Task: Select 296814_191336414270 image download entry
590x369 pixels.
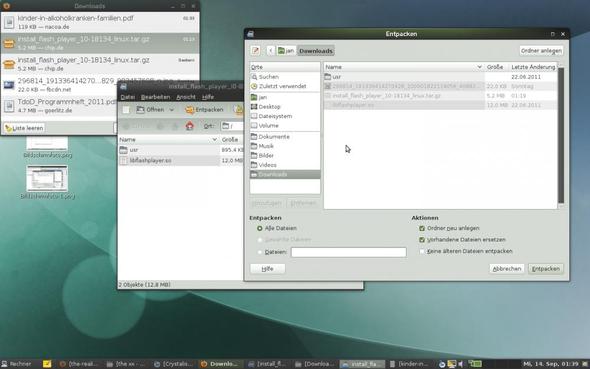Action: [x=59, y=85]
